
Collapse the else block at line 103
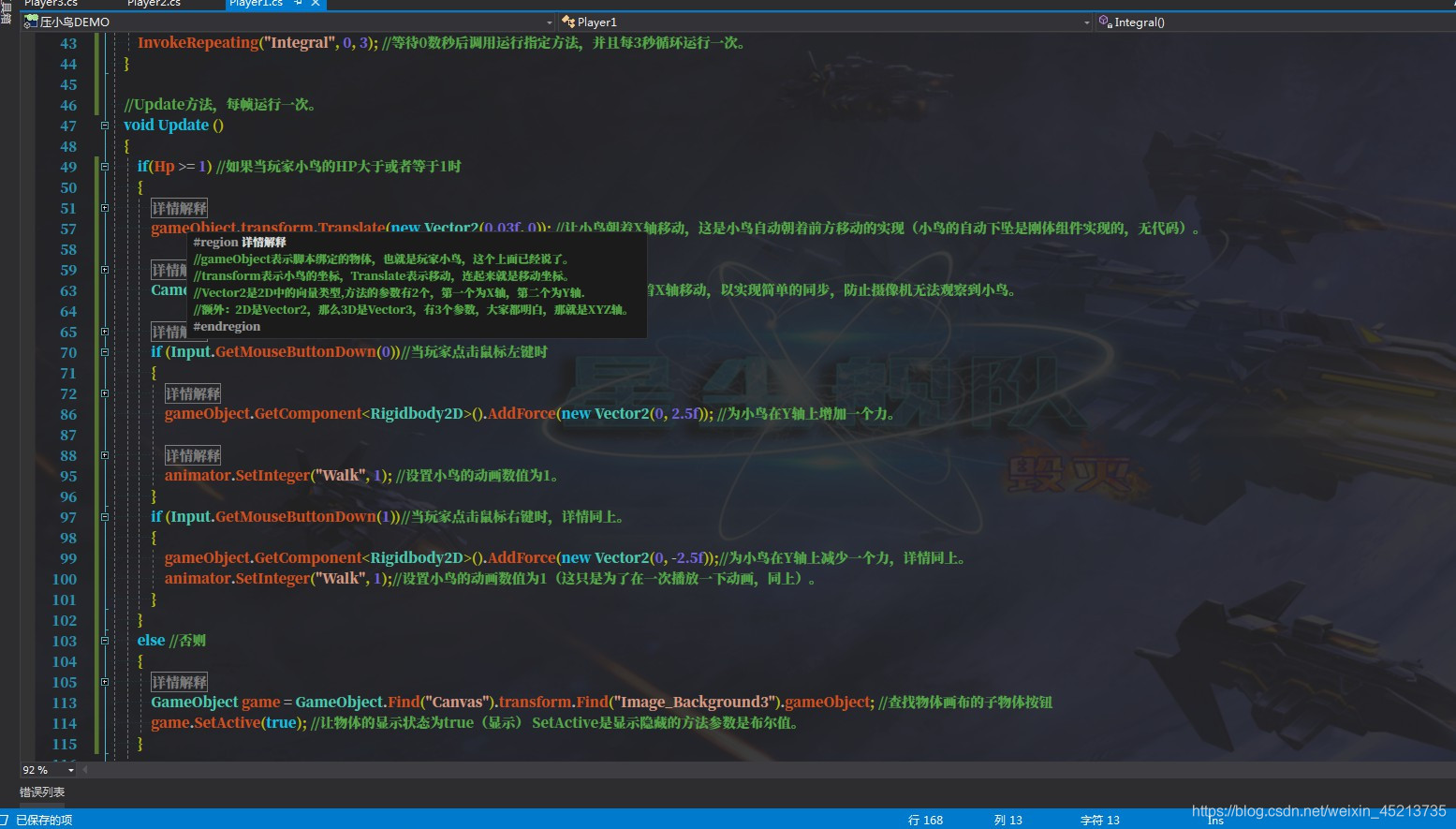(105, 641)
